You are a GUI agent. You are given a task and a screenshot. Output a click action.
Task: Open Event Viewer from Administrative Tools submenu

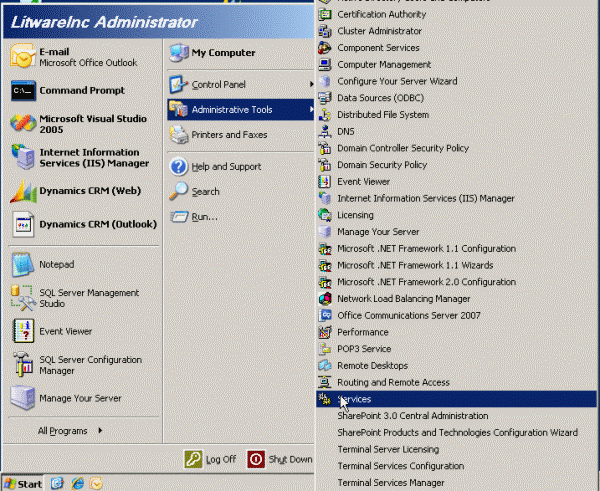pos(456,181)
